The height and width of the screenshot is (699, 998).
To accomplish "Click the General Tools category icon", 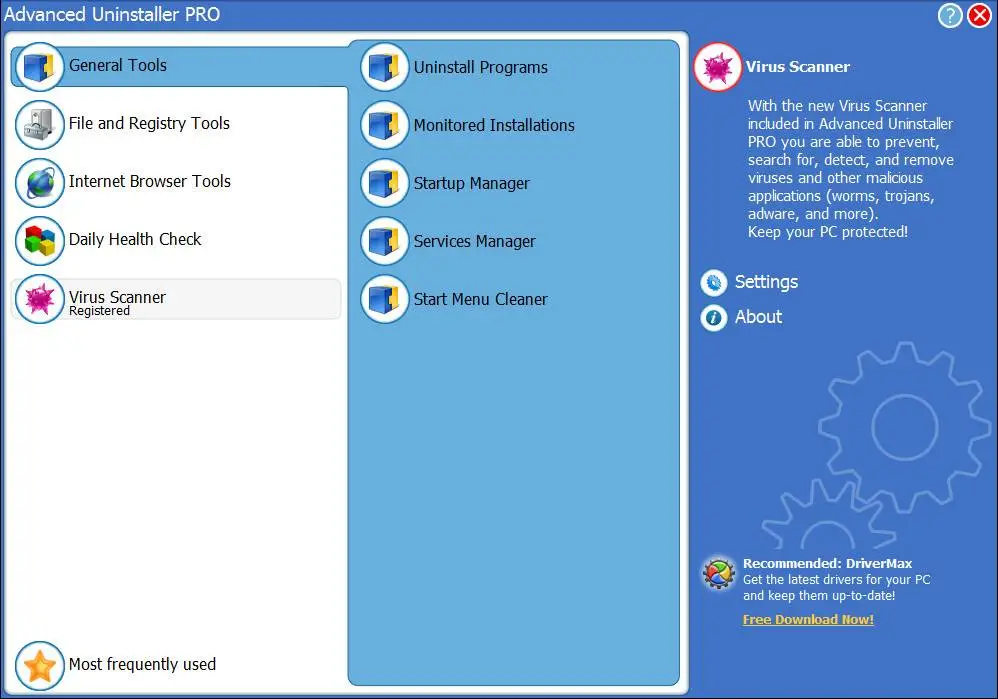I will pos(39,66).
